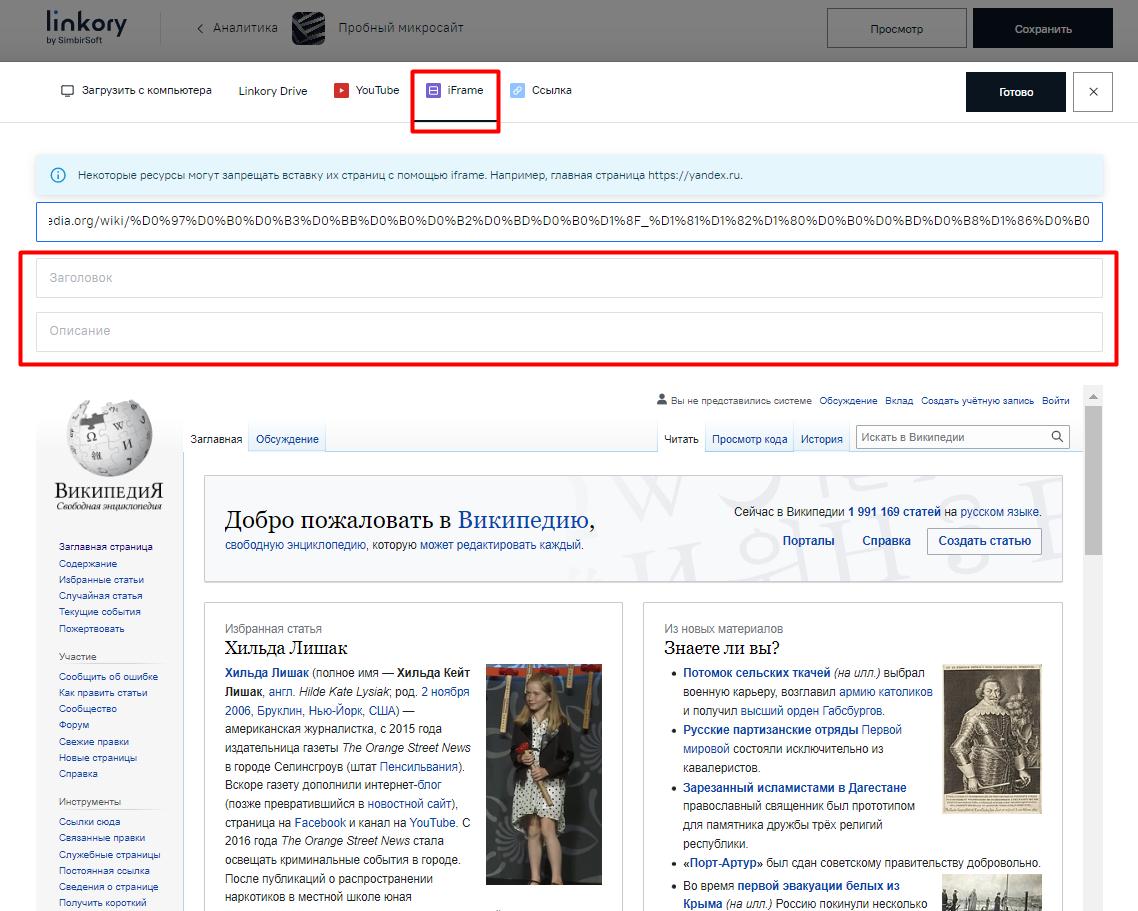The height and width of the screenshot is (911, 1138).
Task: Focus the Описание input field
Action: point(569,331)
